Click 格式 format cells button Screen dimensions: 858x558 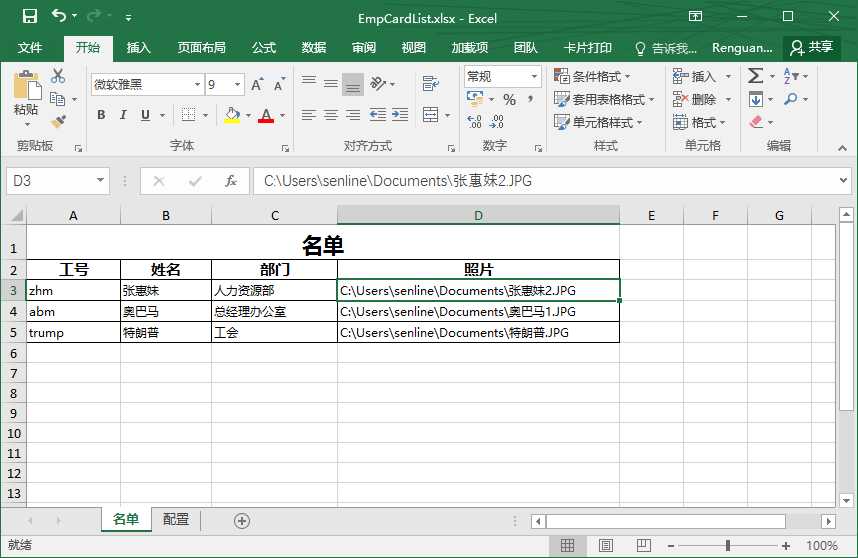point(699,122)
